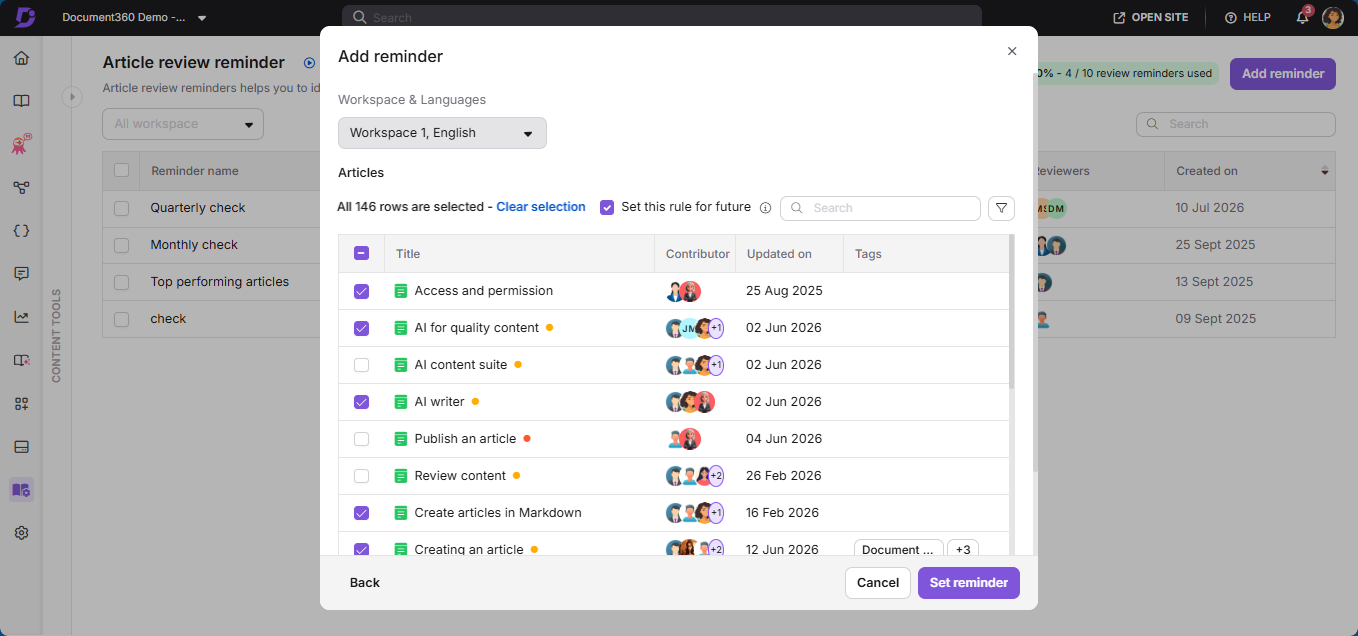Open the Top performing articles reminder
Screen dimensions: 1358x636
pyautogui.click(x=220, y=282)
